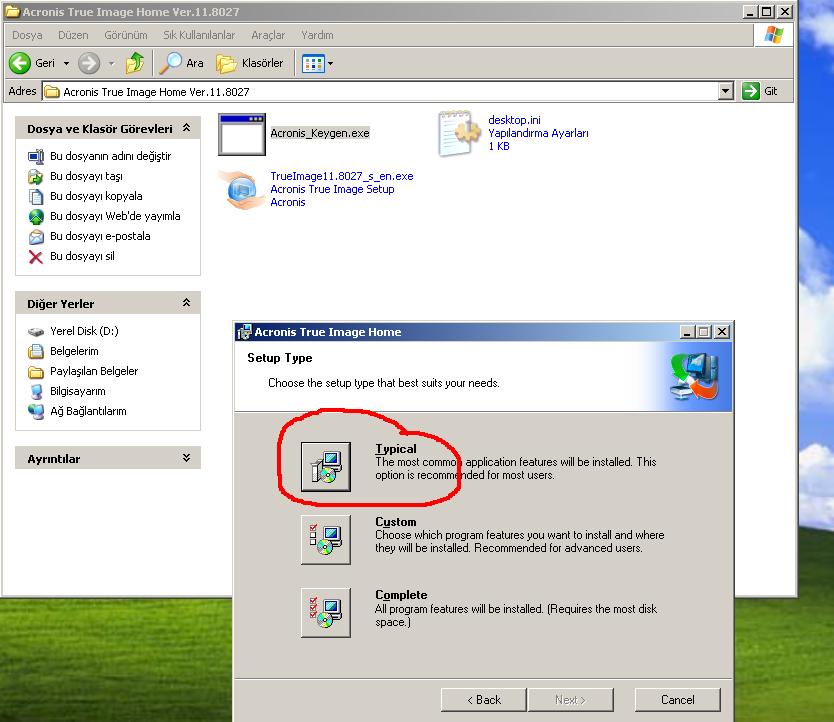This screenshot has width=834, height=722.
Task: Click the move file icon beside 'Bu dosyayı taşı'
Action: [x=36, y=177]
